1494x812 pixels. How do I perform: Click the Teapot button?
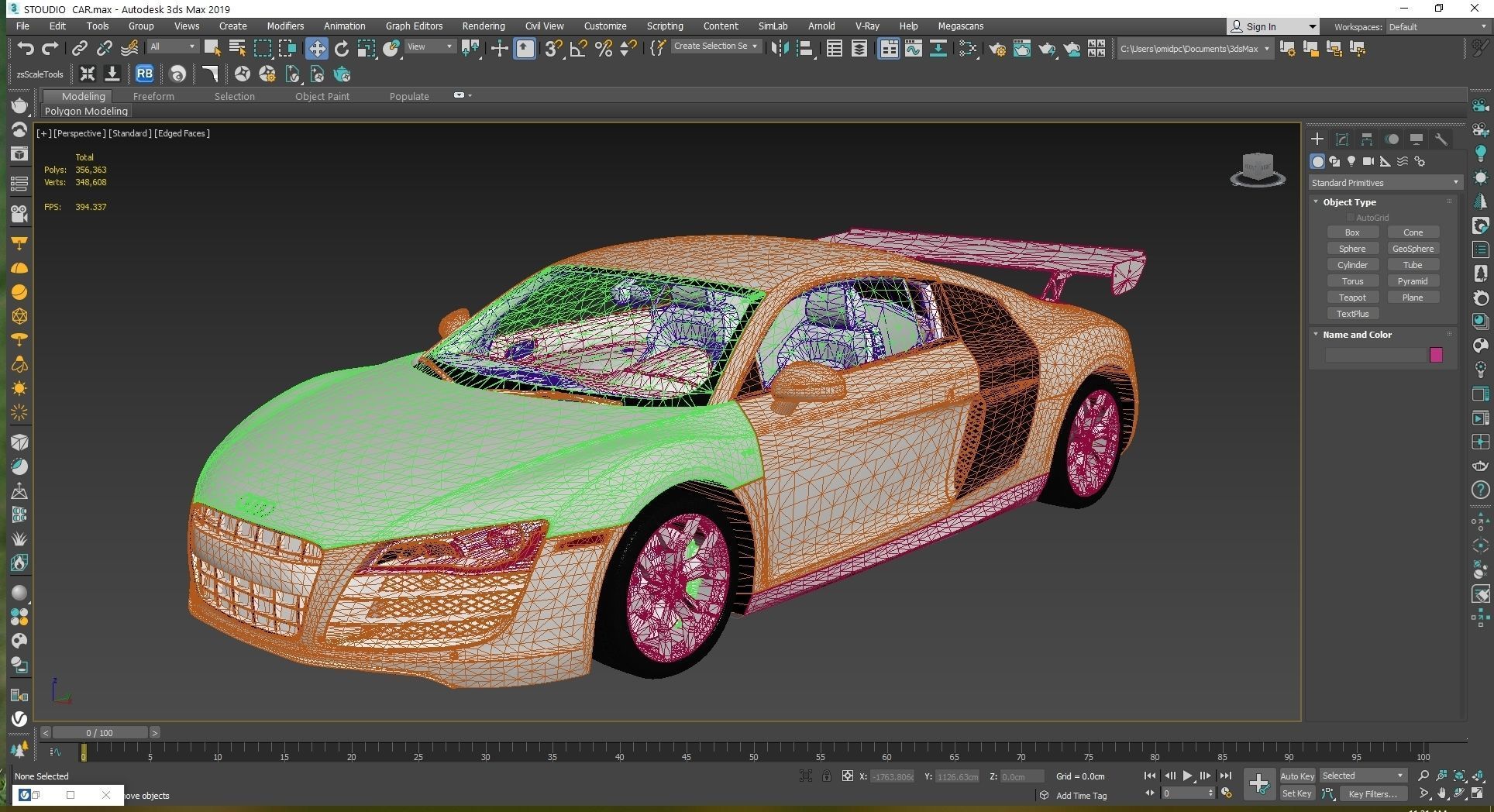point(1352,298)
